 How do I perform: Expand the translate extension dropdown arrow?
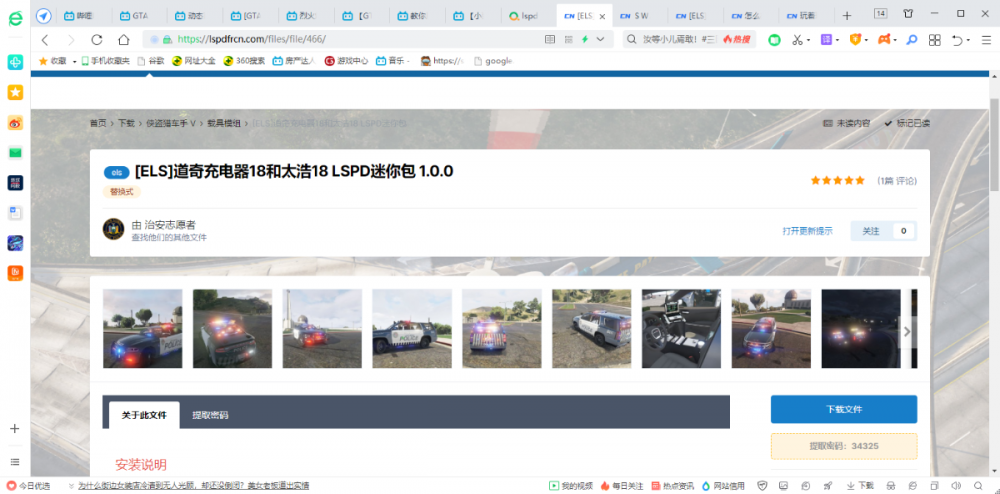837,40
